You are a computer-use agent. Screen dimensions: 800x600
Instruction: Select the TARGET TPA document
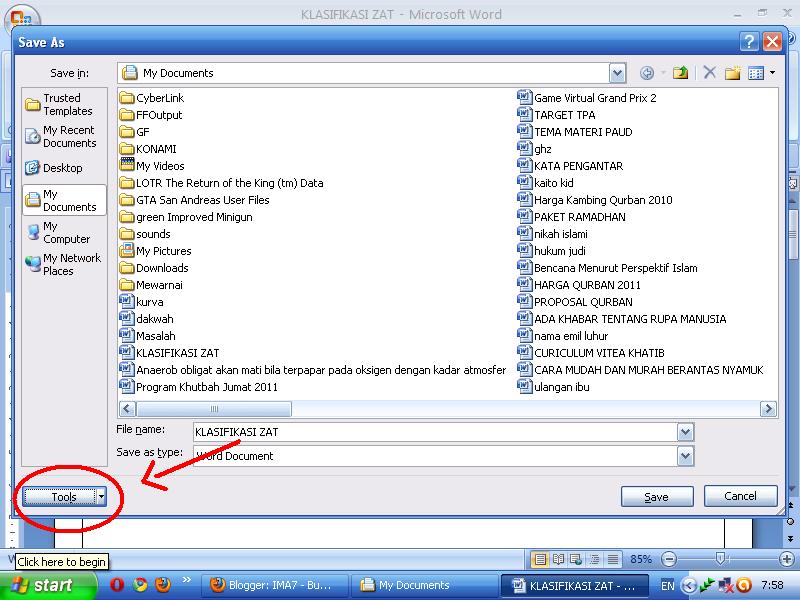coord(557,115)
